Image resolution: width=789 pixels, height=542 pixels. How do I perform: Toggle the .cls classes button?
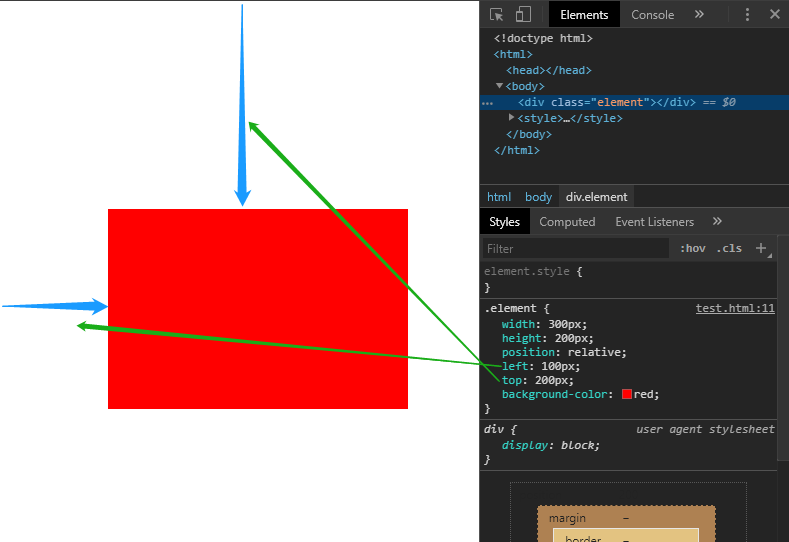(x=729, y=248)
